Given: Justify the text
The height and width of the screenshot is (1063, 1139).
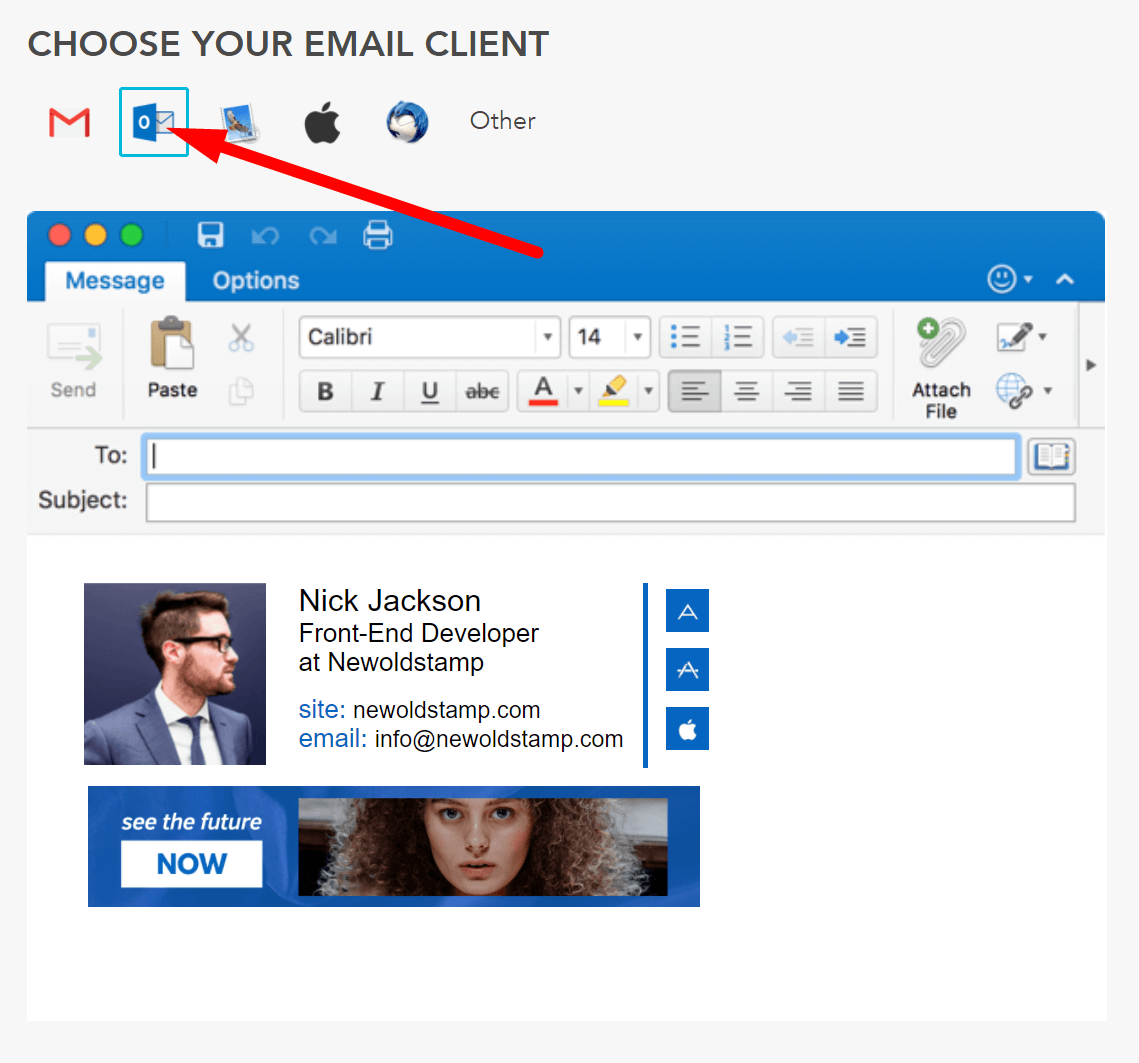Looking at the screenshot, I should coord(851,392).
